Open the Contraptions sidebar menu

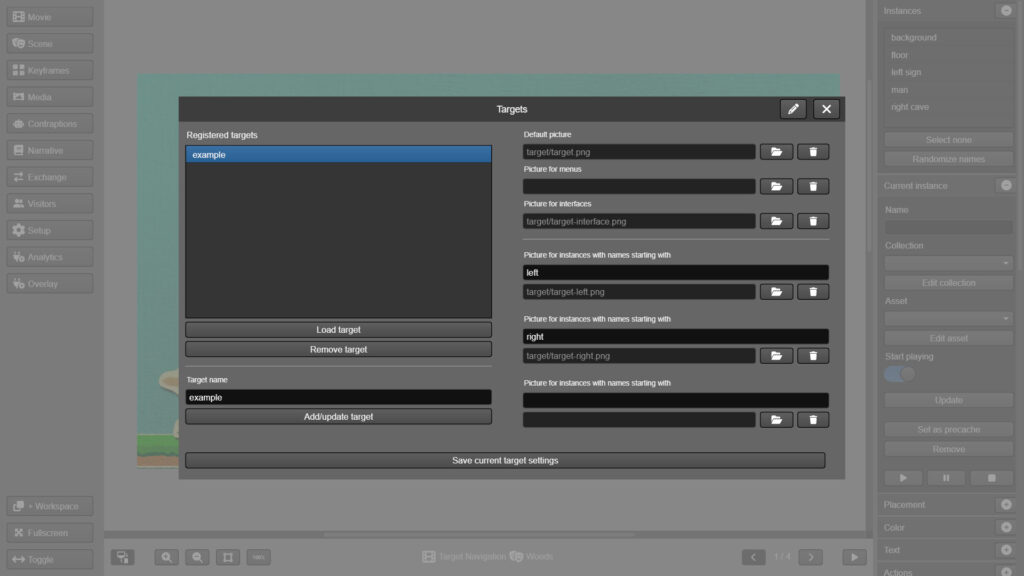(50, 124)
